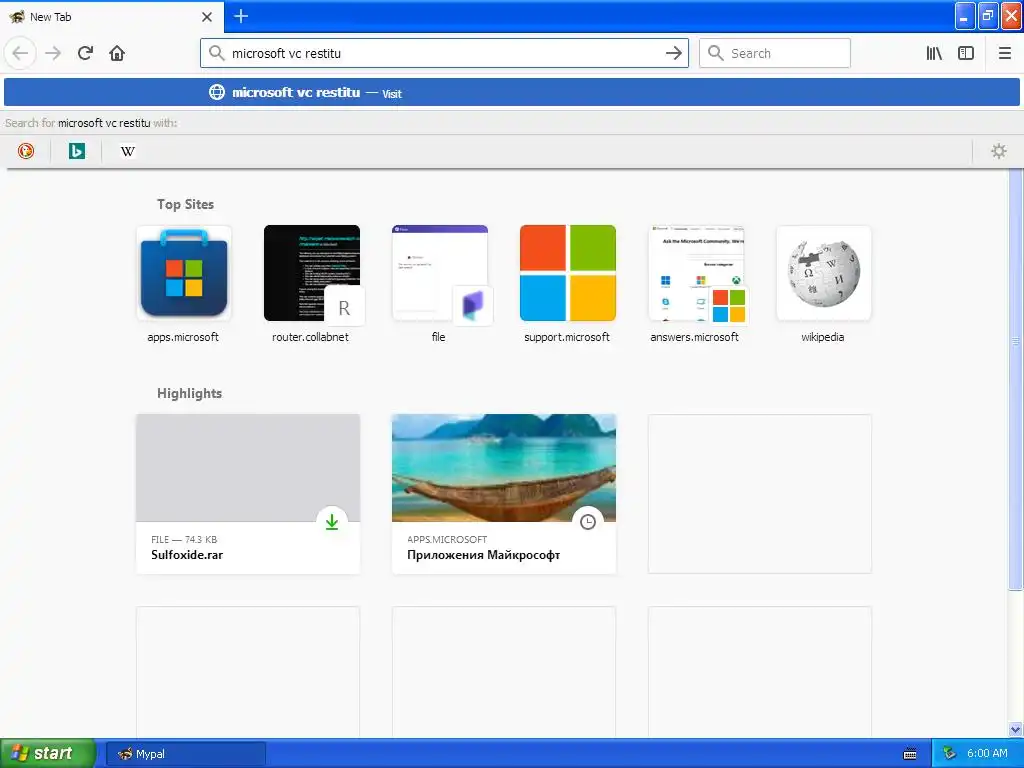Viewport: 1024px width, 768px height.
Task: Open the hamburger application menu
Action: (x=1004, y=53)
